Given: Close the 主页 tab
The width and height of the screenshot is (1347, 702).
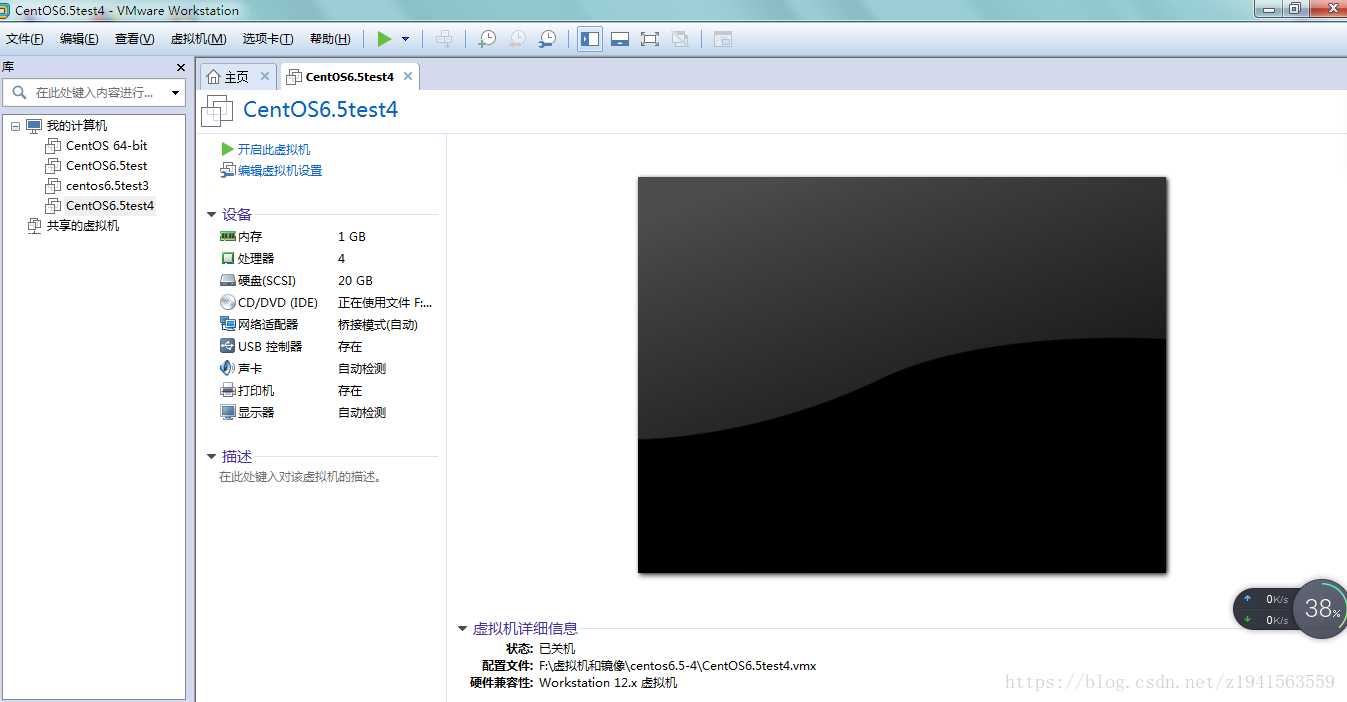Looking at the screenshot, I should [x=265, y=76].
